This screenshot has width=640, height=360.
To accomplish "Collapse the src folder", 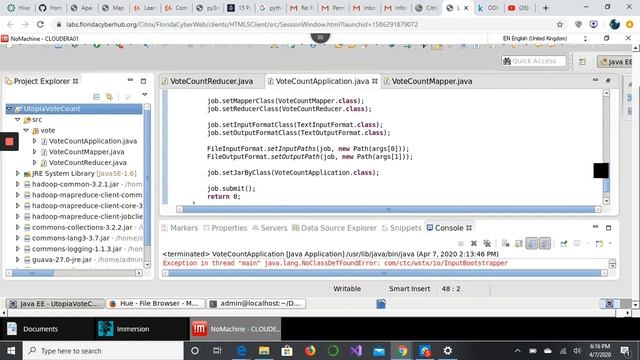I will [x=18, y=119].
